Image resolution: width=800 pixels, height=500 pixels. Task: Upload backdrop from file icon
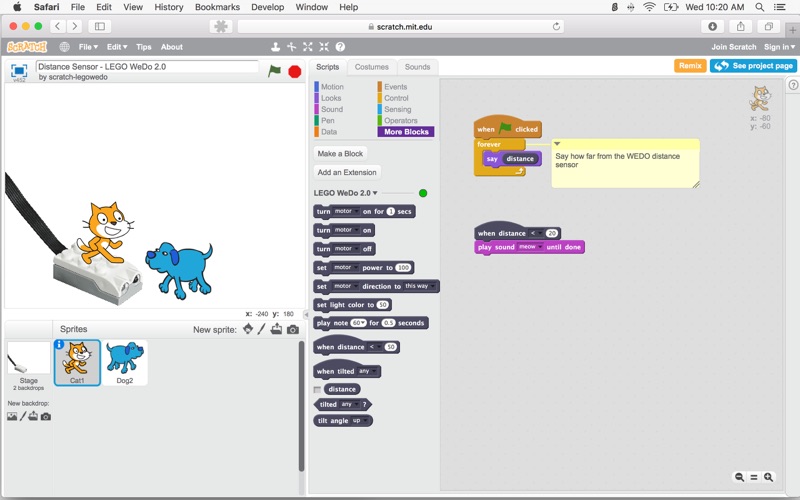(x=33, y=416)
